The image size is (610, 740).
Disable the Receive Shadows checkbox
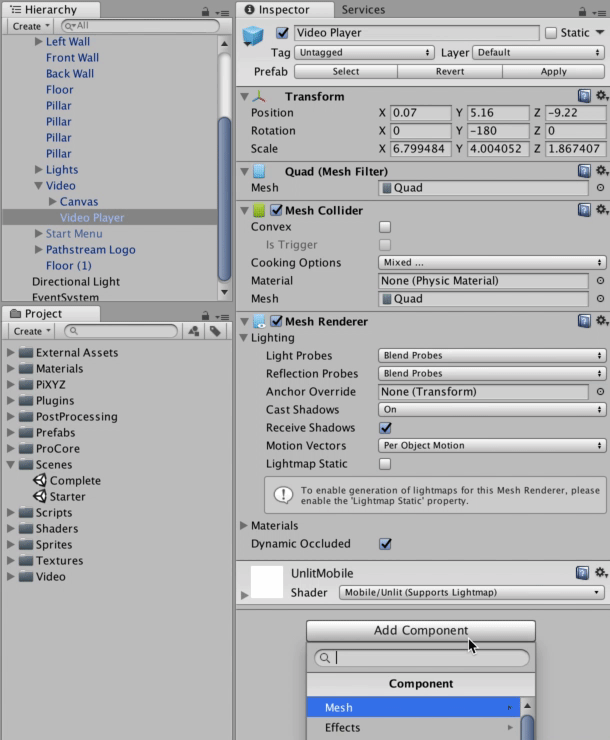(x=385, y=428)
